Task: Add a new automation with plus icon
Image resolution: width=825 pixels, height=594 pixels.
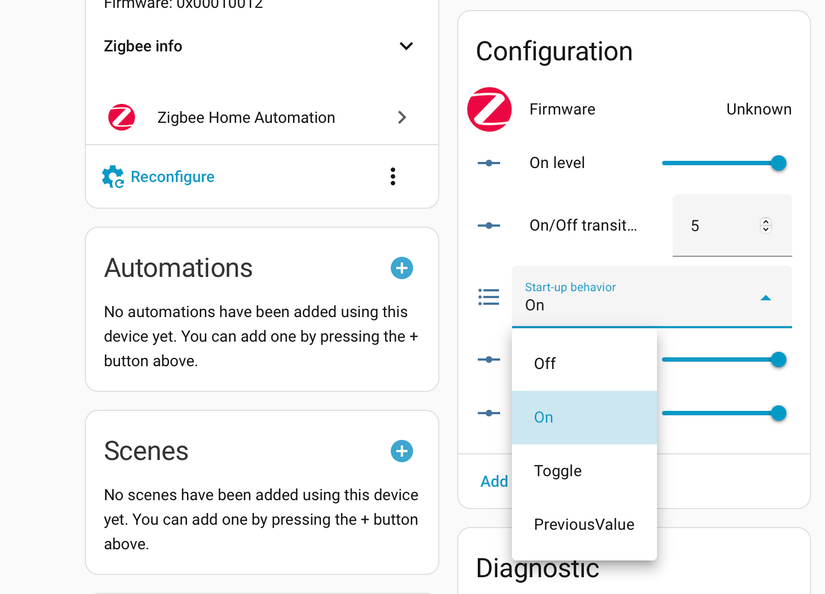Action: click(x=401, y=268)
